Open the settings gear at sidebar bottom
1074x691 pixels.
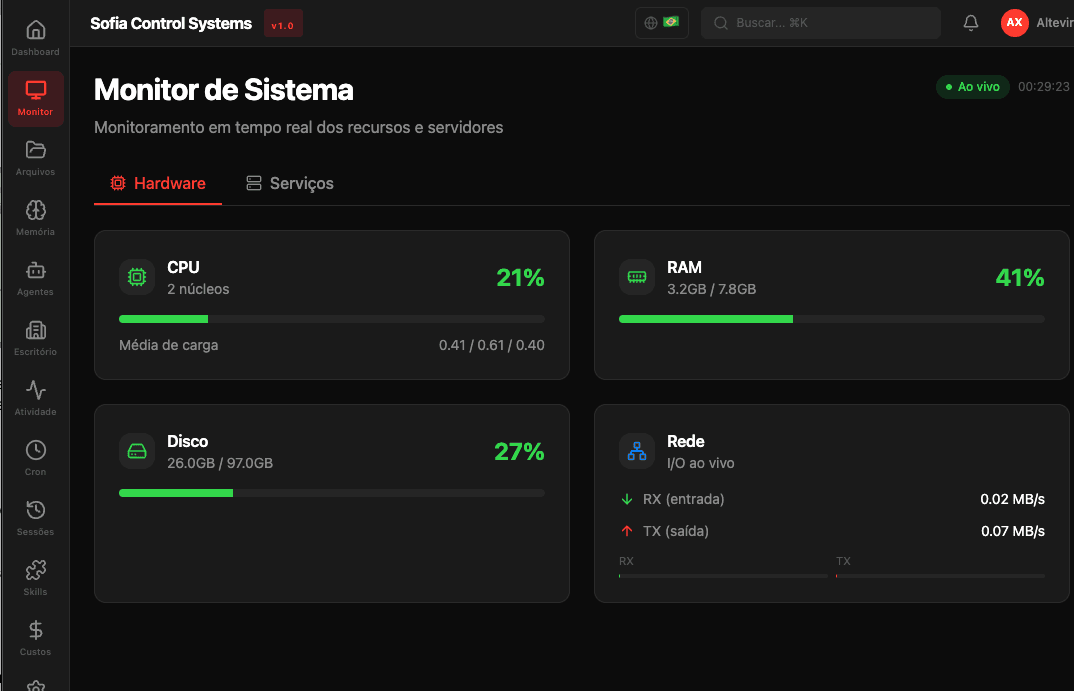coord(36,686)
